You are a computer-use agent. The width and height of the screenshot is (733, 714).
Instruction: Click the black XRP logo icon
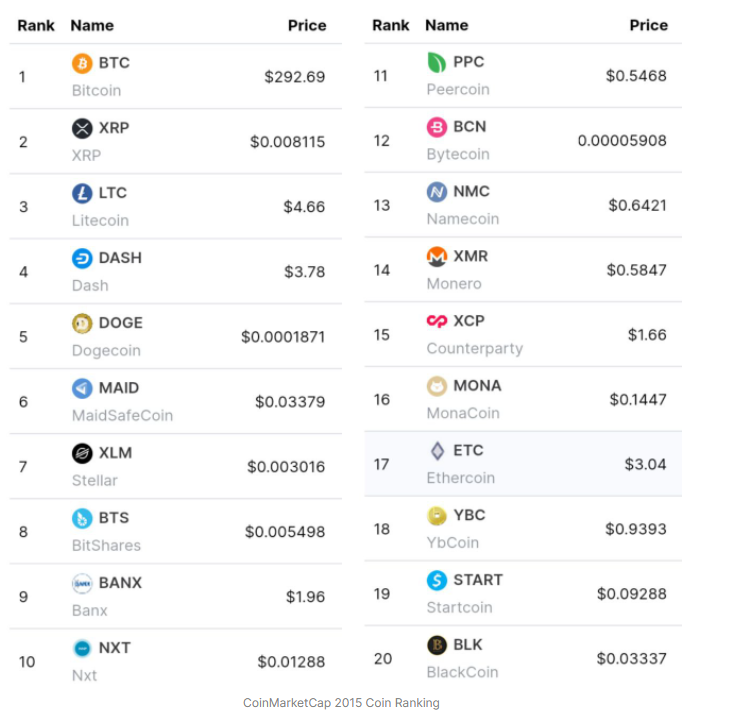pos(82,128)
